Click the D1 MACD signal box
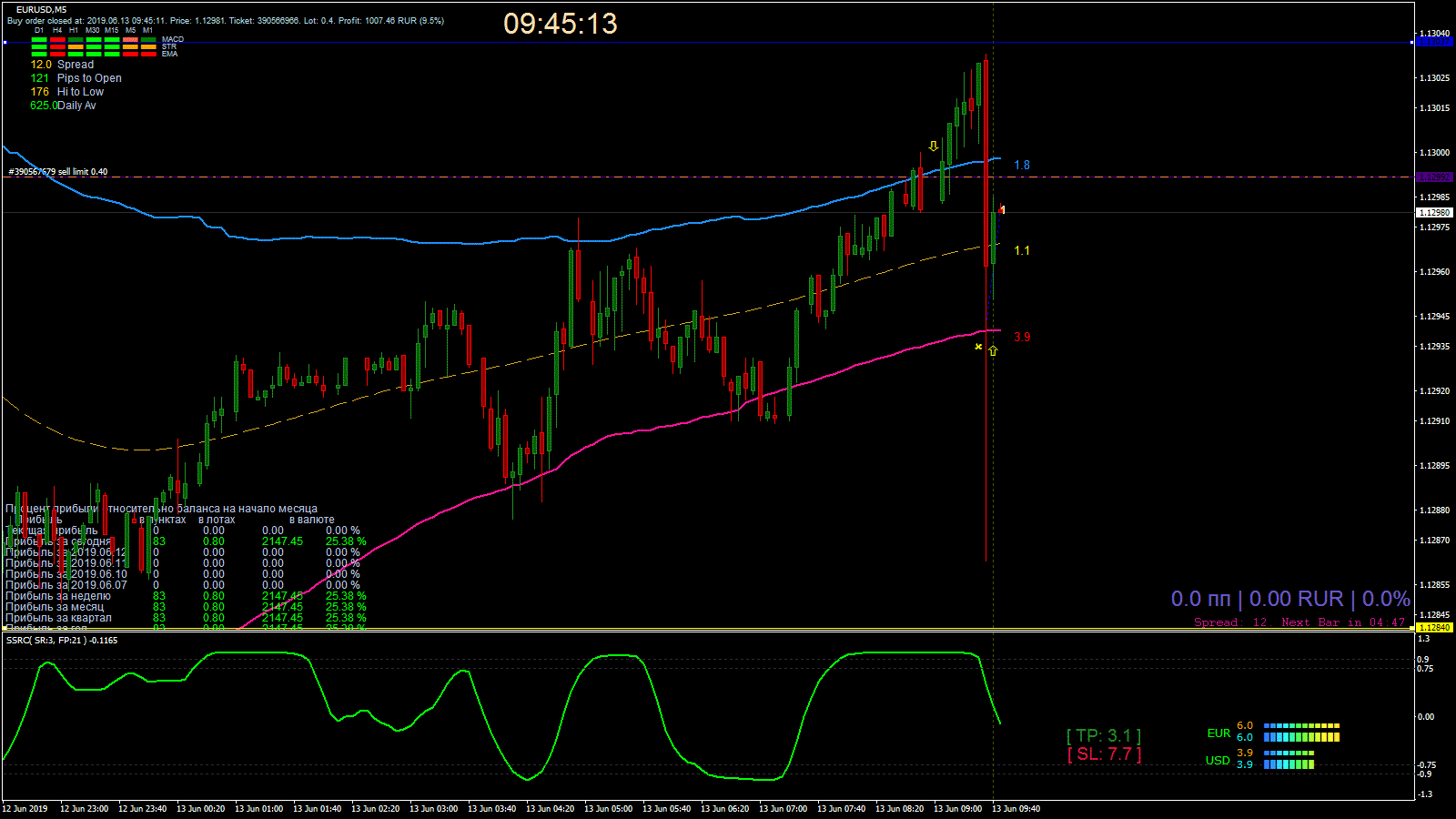This screenshot has width=1456, height=819. point(39,40)
